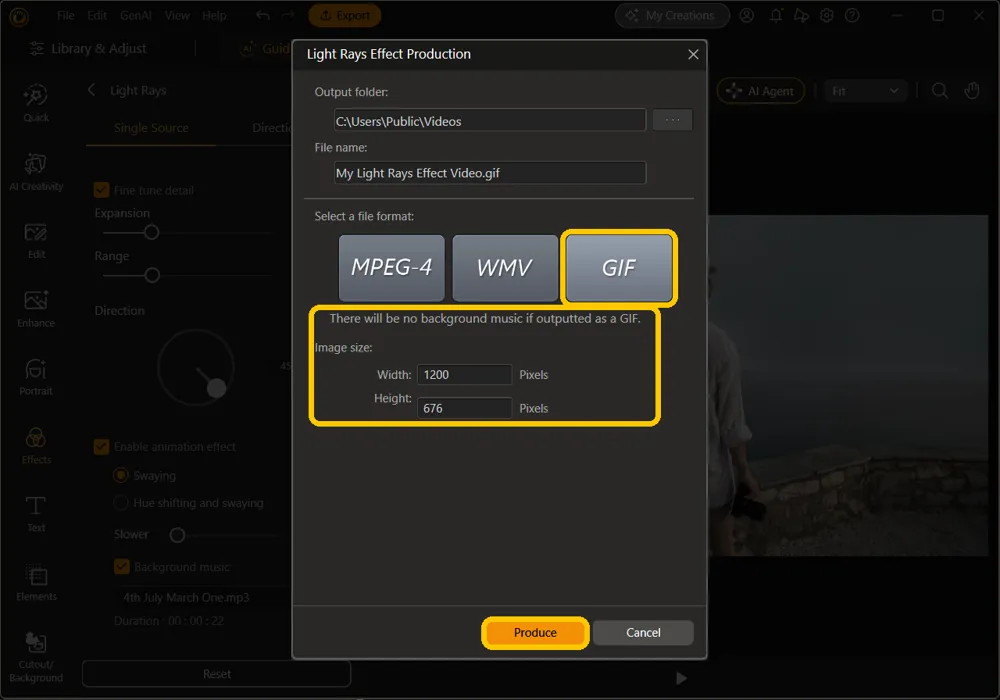Undo the last action
Screen dimensions: 1000x700
point(263,15)
